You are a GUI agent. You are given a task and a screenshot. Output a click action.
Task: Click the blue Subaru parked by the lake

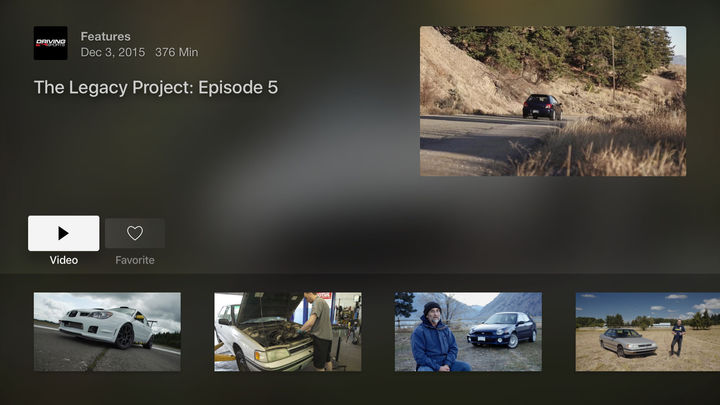click(501, 329)
